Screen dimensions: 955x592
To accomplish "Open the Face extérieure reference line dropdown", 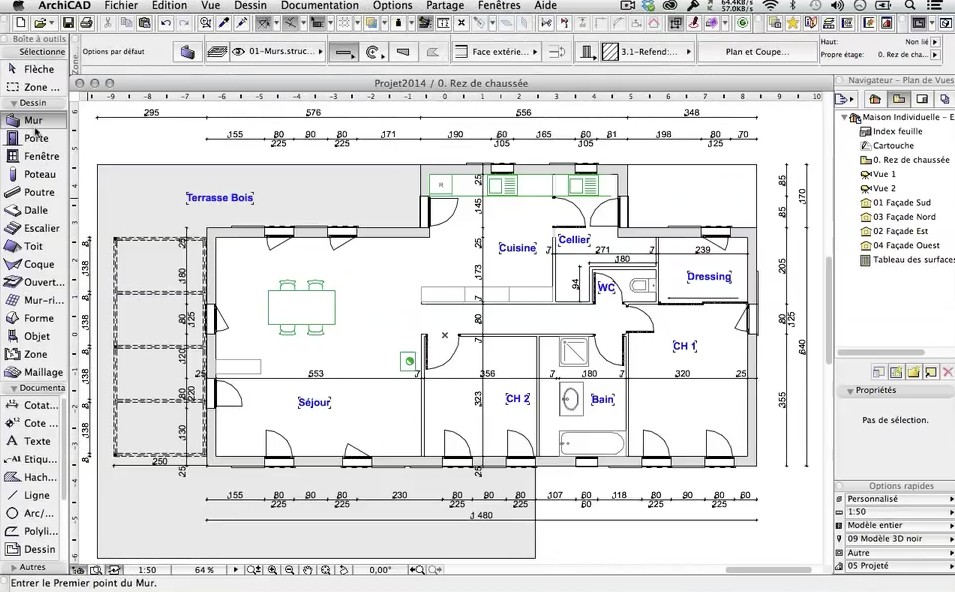I will [x=497, y=52].
